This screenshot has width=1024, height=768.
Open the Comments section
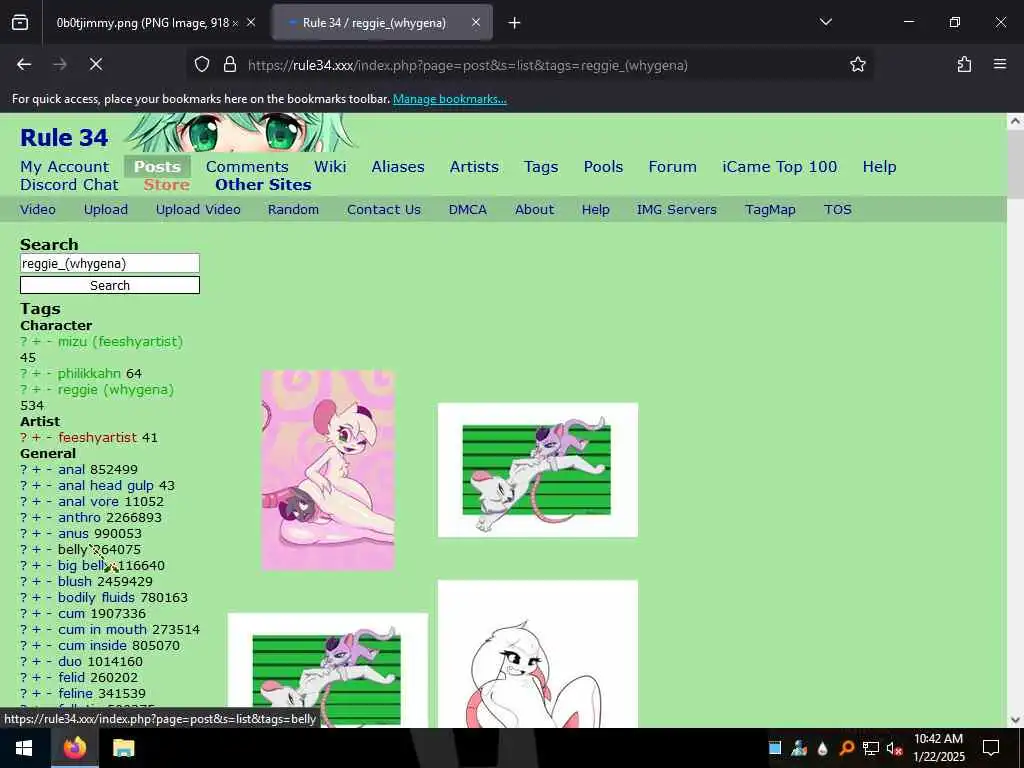click(x=247, y=167)
